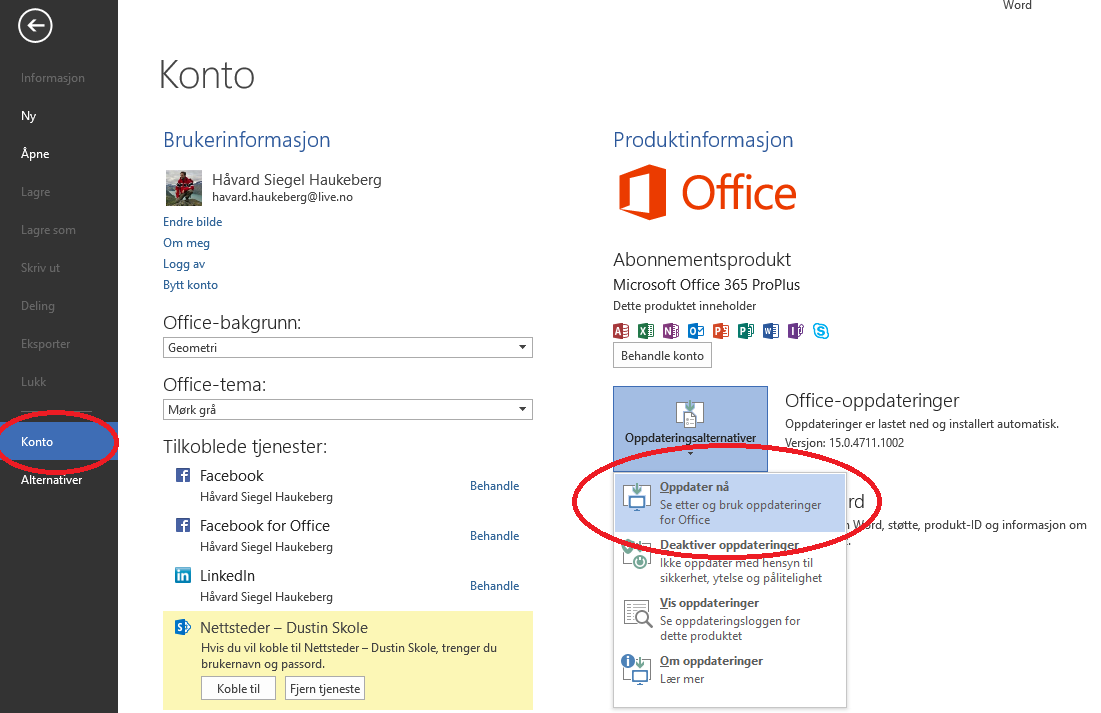Select Oppdater nå from the menu
The height and width of the screenshot is (713, 1101).
click(730, 503)
